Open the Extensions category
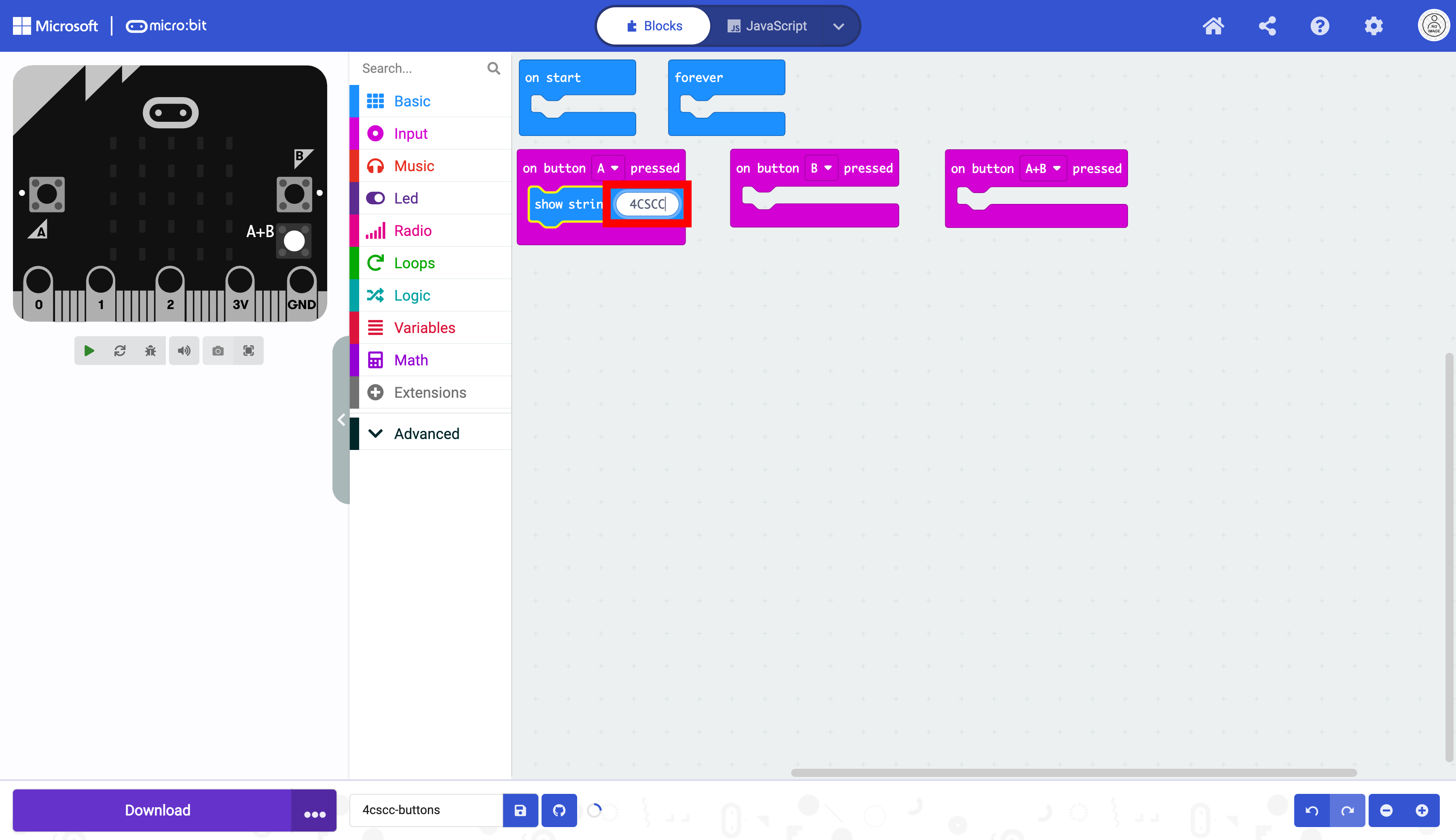This screenshot has width=1456, height=840. [x=430, y=392]
